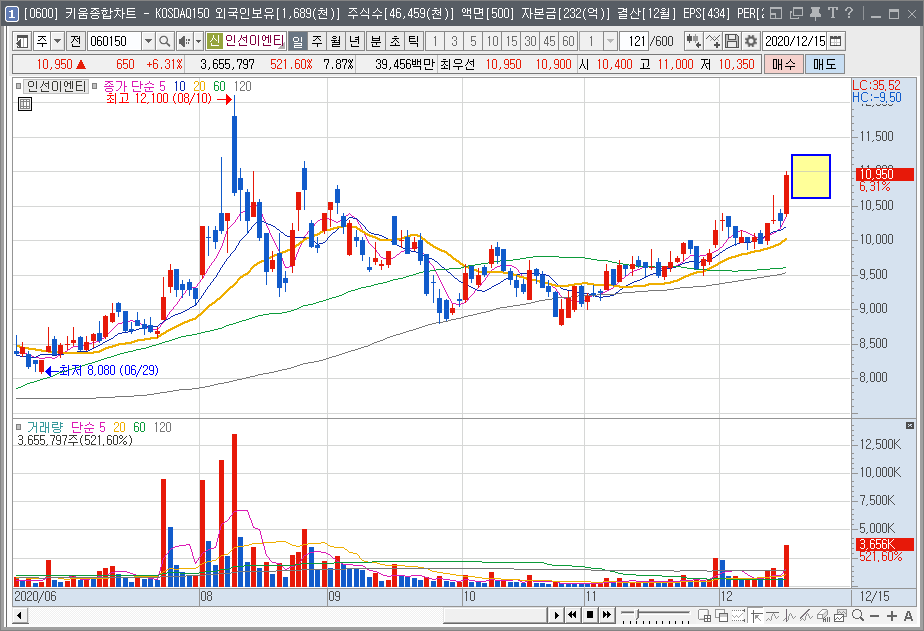Click the 매수 buy button

[x=784, y=64]
